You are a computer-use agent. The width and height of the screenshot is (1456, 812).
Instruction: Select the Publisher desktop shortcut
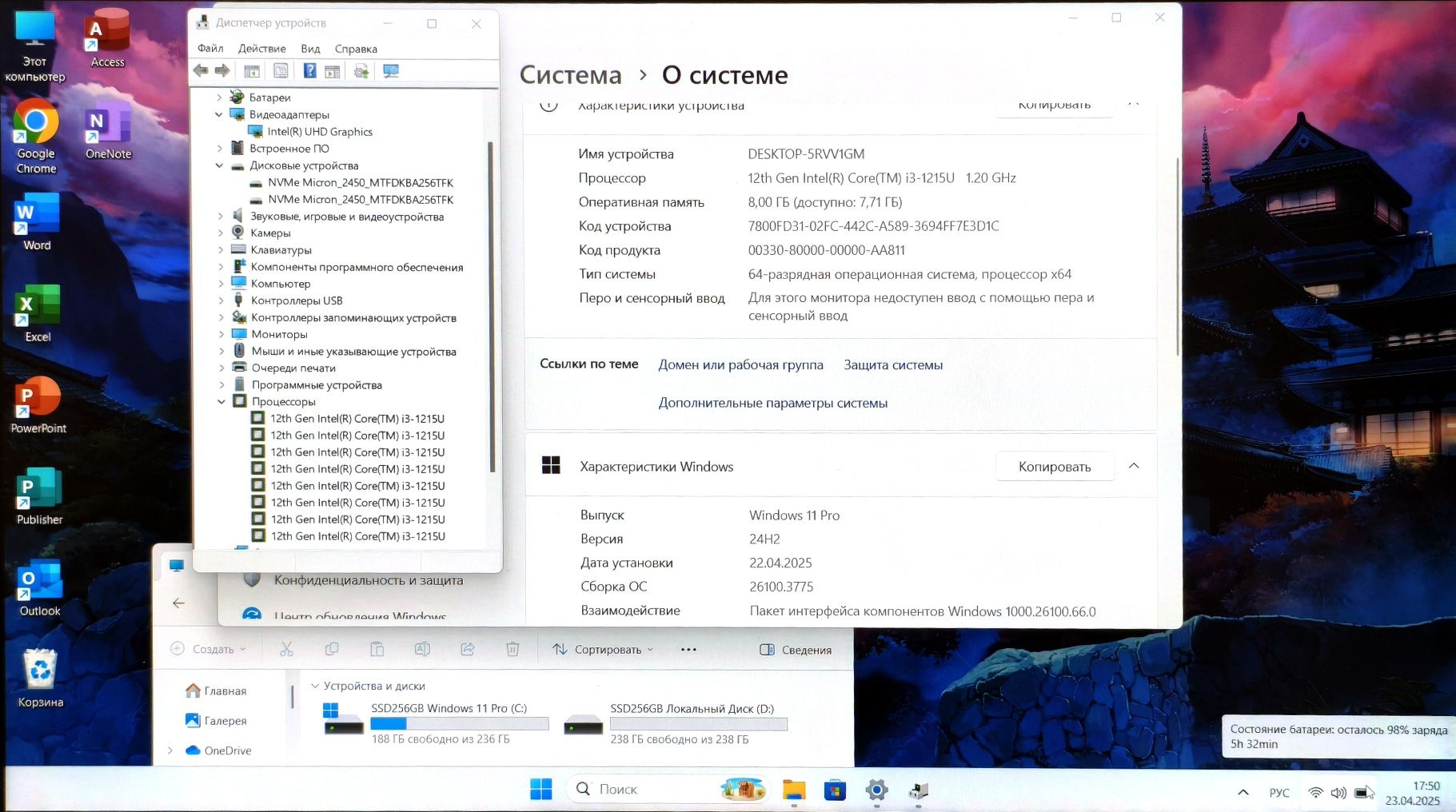(x=39, y=496)
